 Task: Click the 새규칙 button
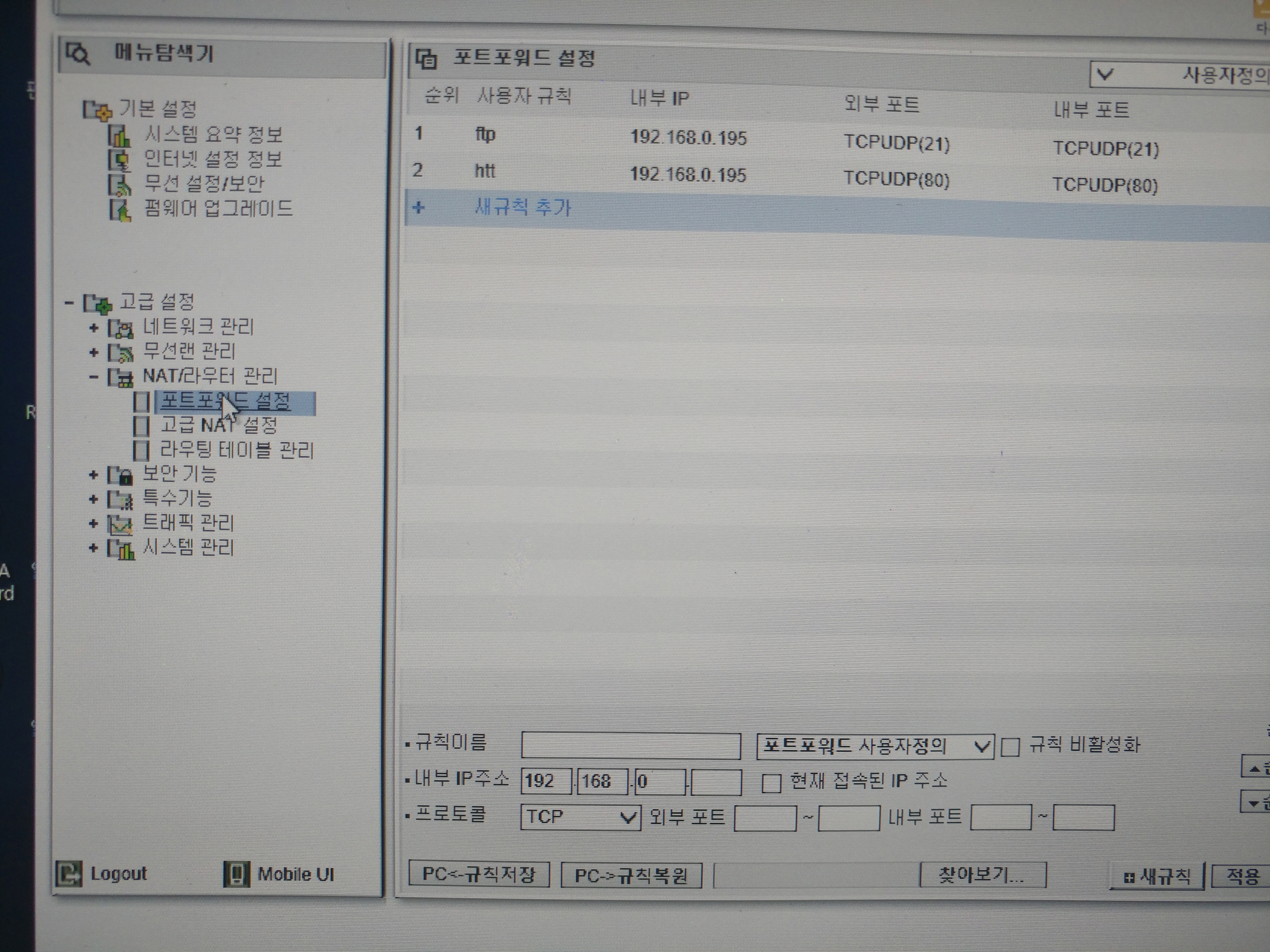[1157, 876]
